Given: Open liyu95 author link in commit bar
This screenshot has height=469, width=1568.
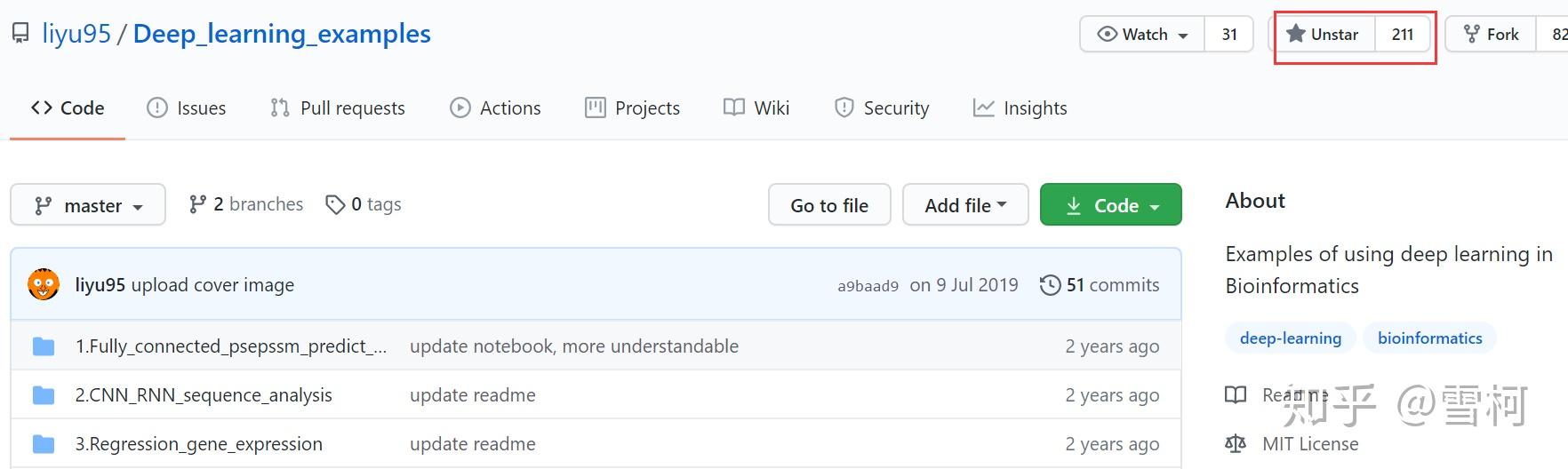Looking at the screenshot, I should point(100,285).
